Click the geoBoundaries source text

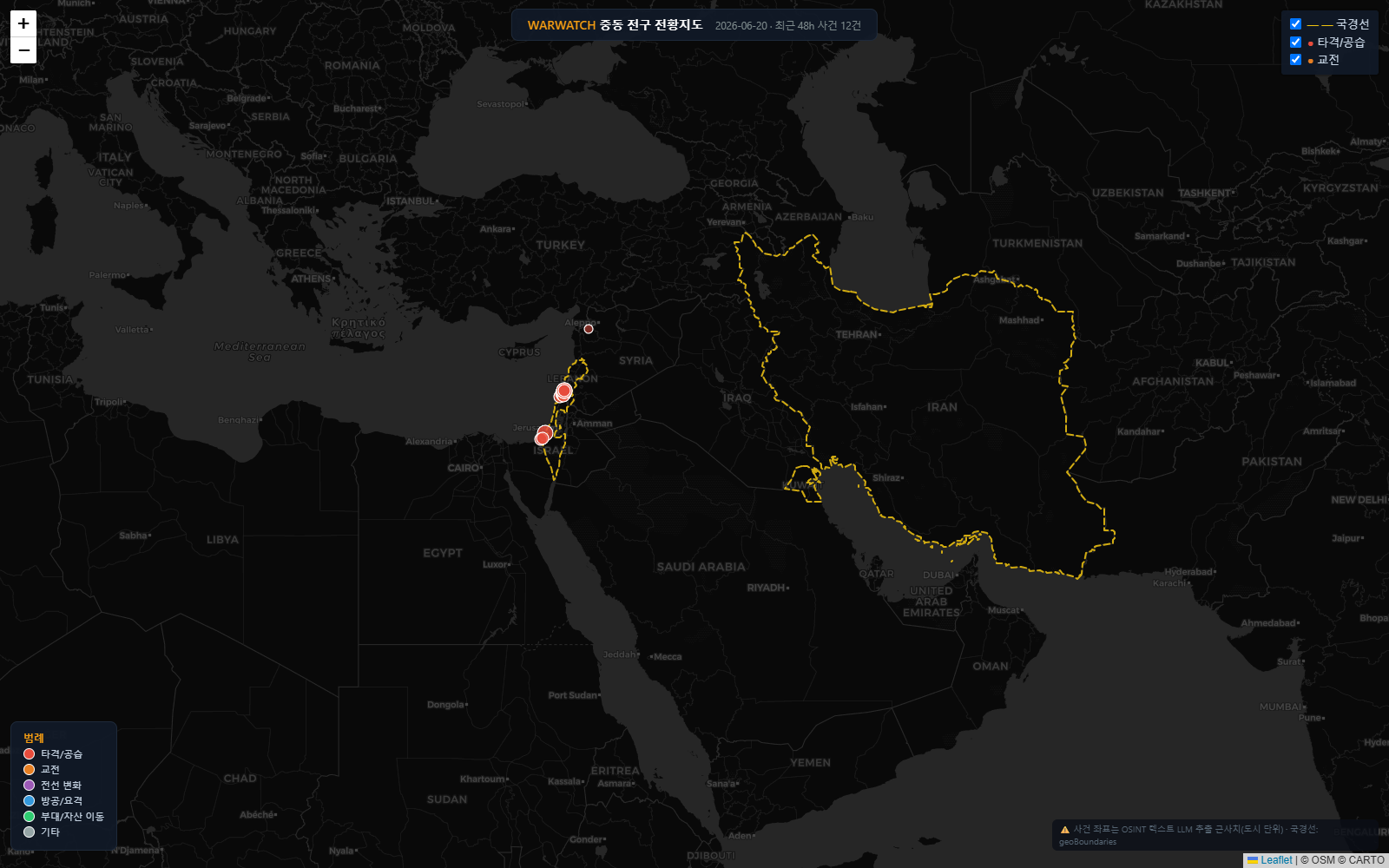tap(1088, 842)
